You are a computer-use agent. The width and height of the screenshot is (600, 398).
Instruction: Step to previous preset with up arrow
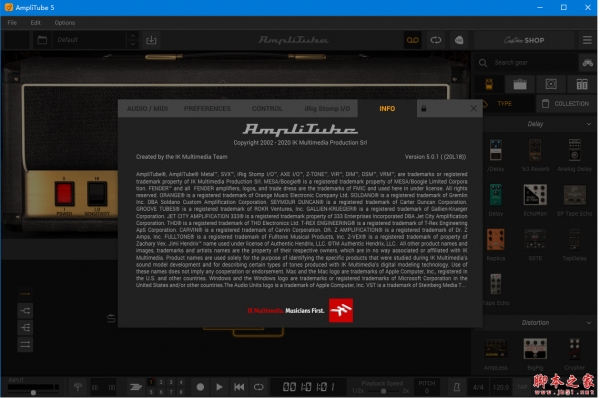(132, 36)
